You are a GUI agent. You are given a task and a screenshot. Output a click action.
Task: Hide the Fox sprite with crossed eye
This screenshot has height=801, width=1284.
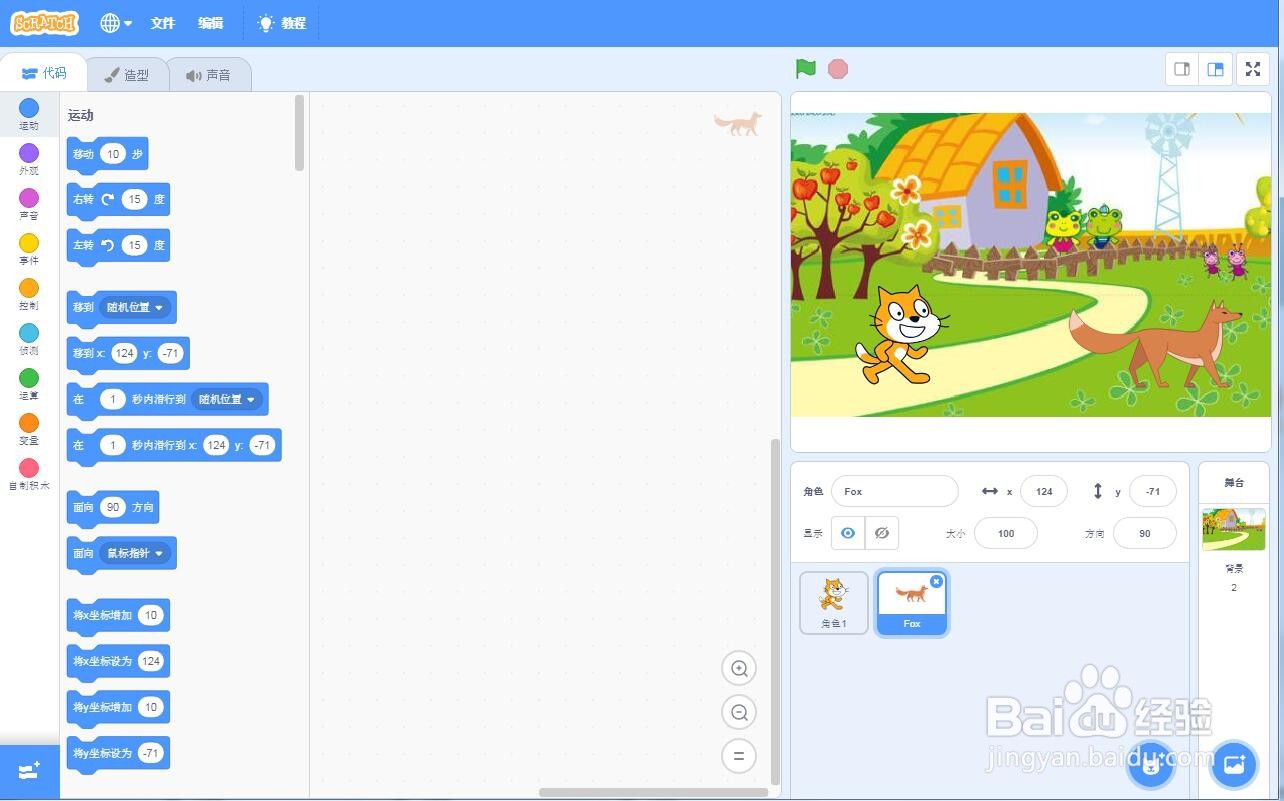coord(882,533)
